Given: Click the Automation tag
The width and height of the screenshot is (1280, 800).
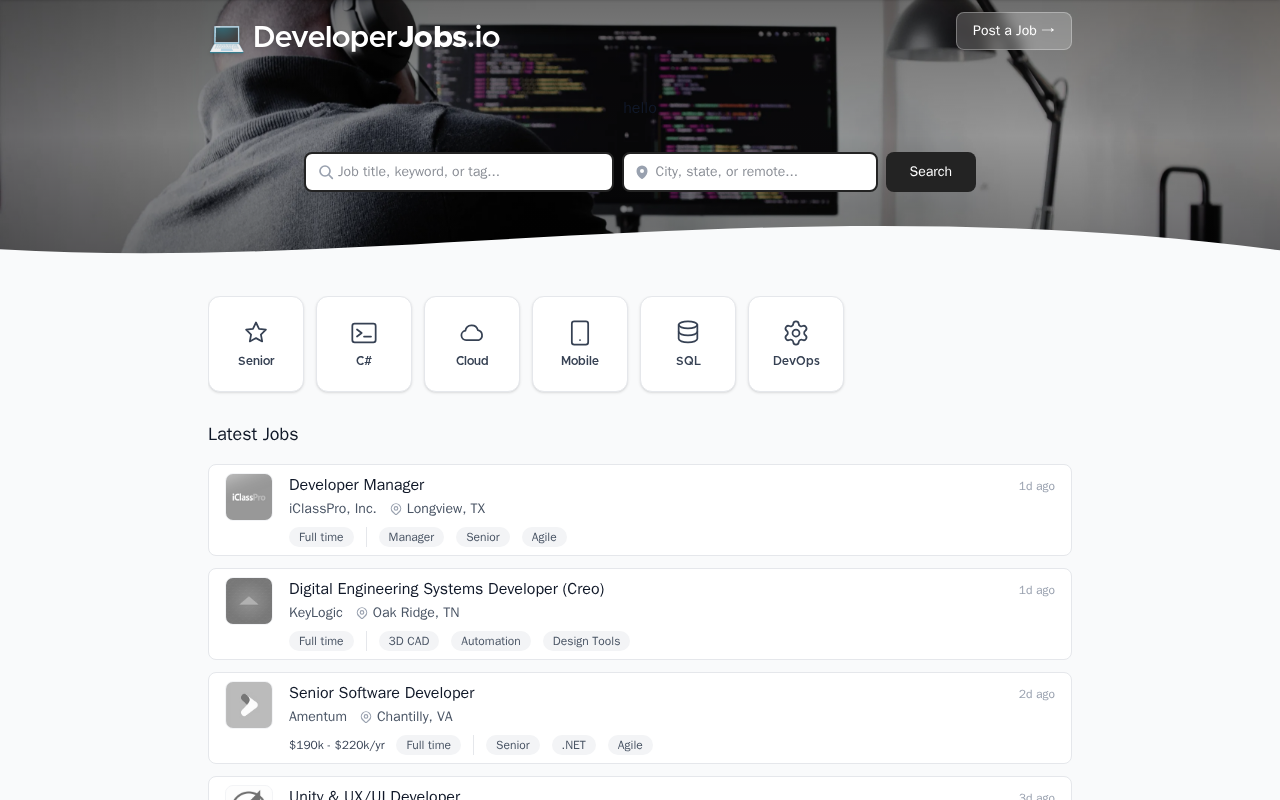Looking at the screenshot, I should point(491,641).
